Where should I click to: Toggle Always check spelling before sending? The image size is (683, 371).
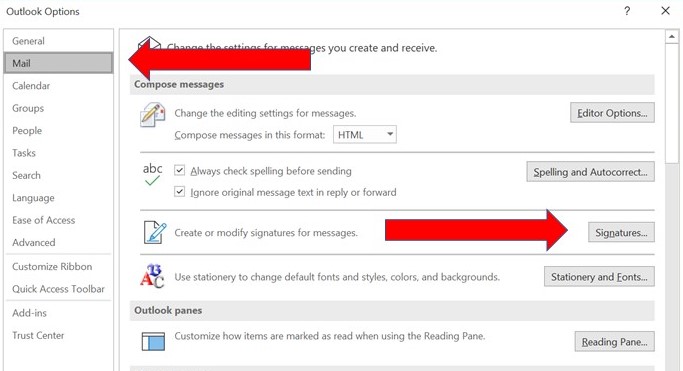coord(179,170)
